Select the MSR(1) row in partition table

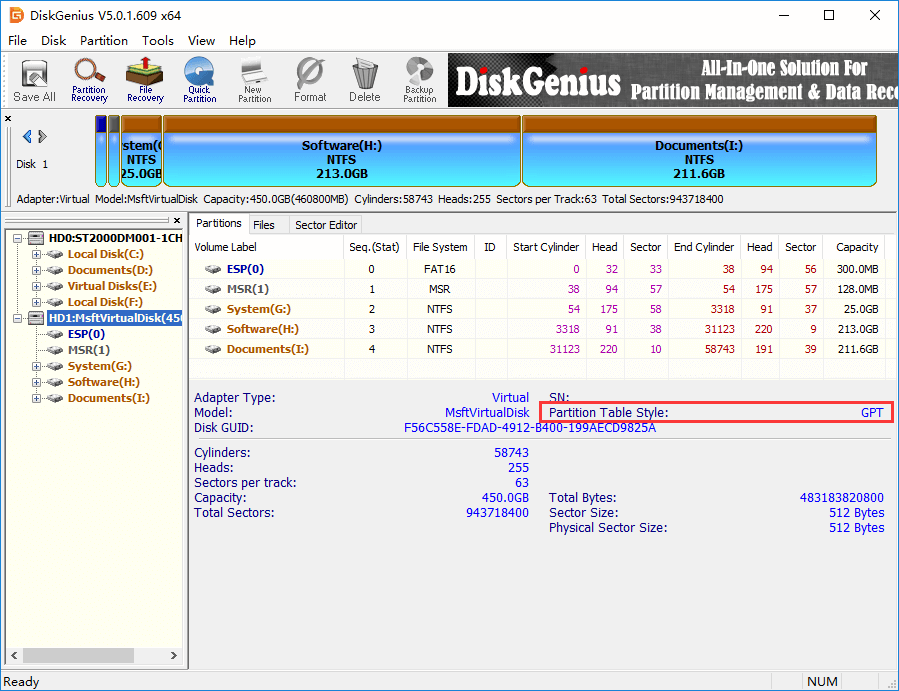pyautogui.click(x=539, y=289)
